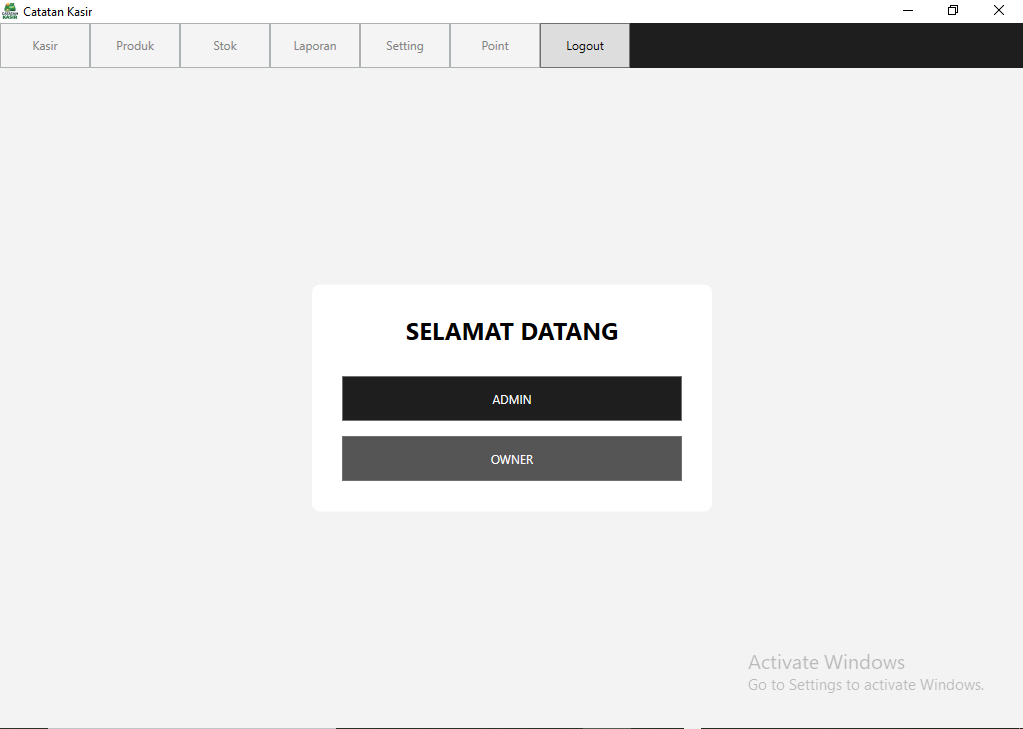This screenshot has height=729, width=1023.
Task: Open the Point tab
Action: tap(495, 46)
